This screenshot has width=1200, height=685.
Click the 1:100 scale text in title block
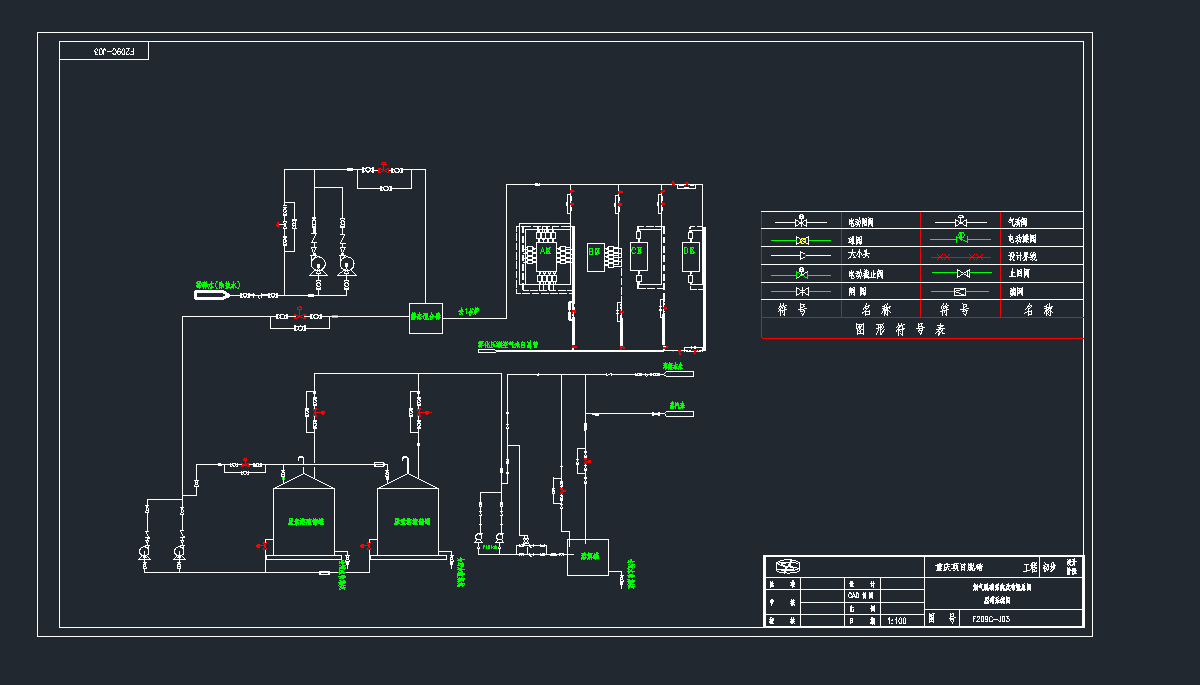[898, 620]
